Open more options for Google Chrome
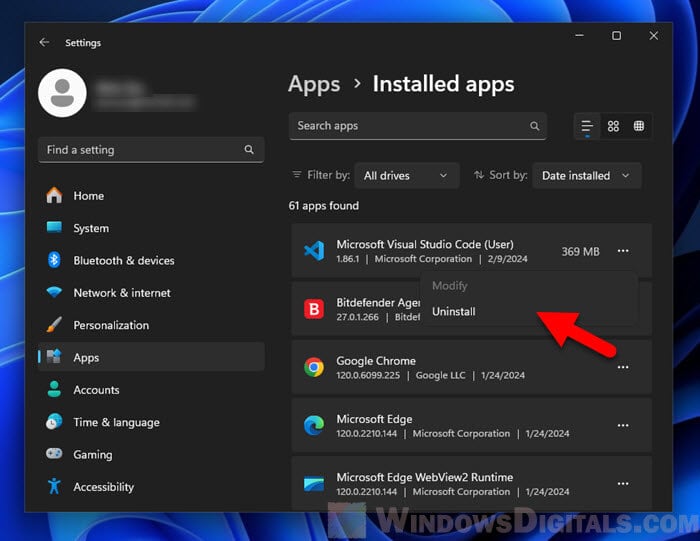 click(x=623, y=367)
